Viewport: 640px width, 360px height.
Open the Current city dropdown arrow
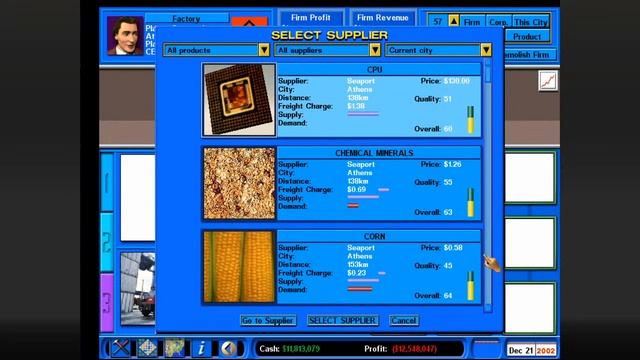(x=486, y=50)
